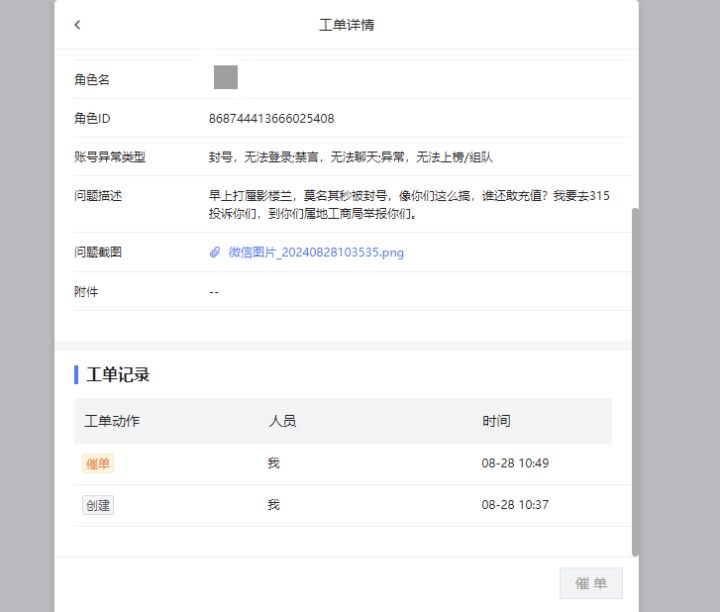Screen dimensions: 720x612
Task: Click the 08-28 10:49 time cell
Action: [515, 463]
